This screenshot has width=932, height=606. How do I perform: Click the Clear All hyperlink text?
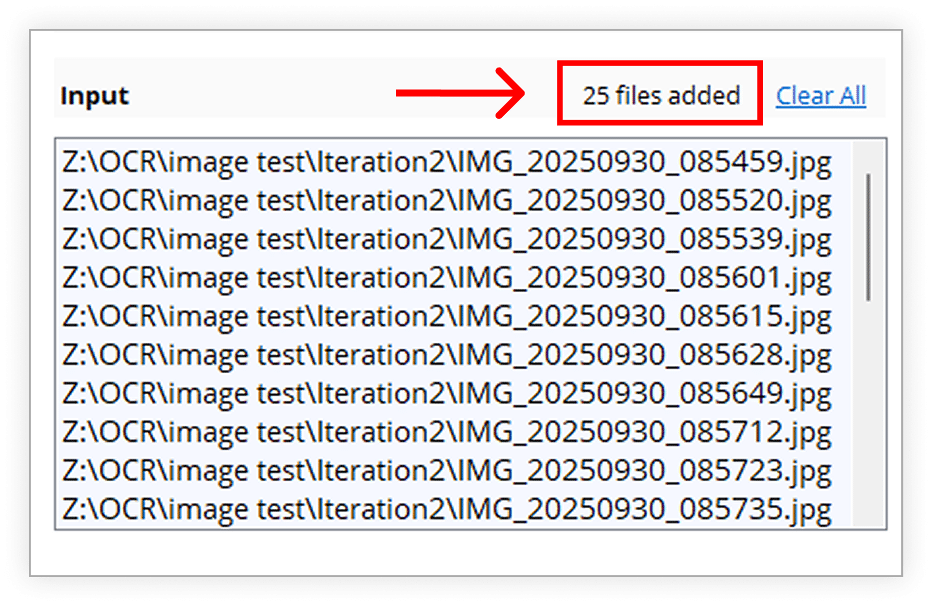[821, 95]
